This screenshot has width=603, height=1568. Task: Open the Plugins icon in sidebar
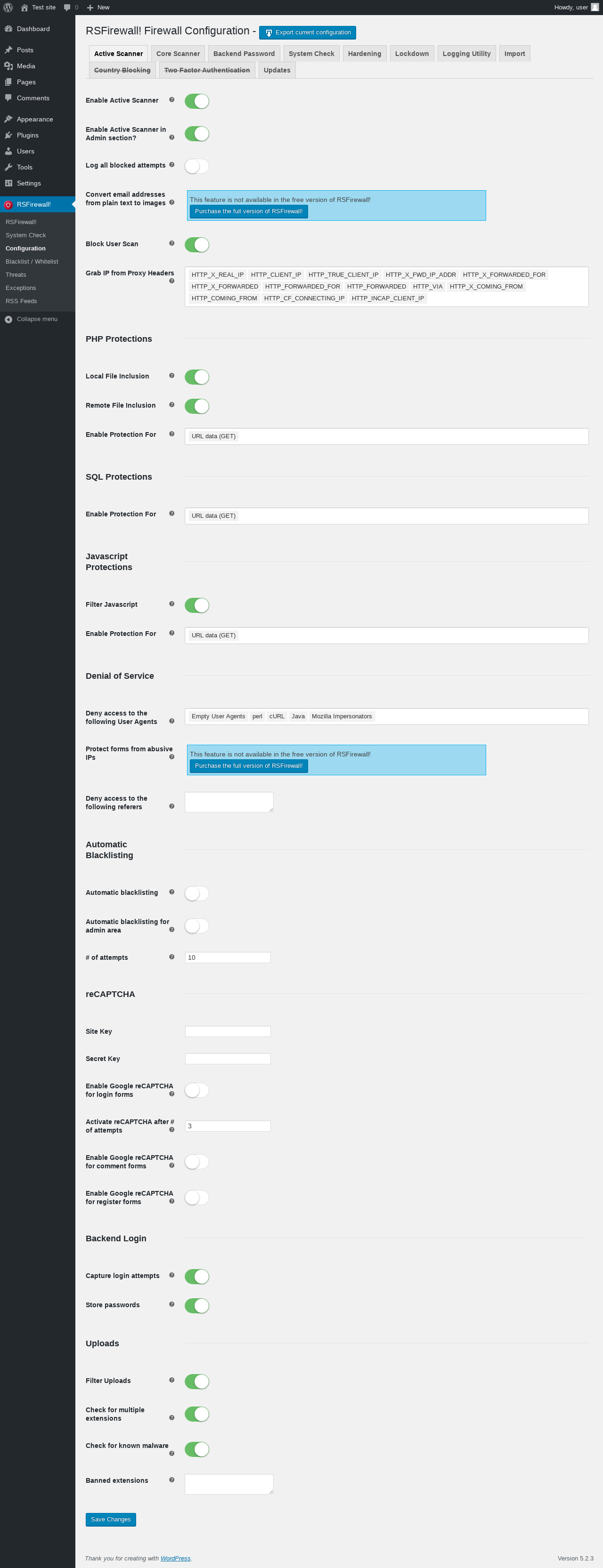(x=8, y=135)
